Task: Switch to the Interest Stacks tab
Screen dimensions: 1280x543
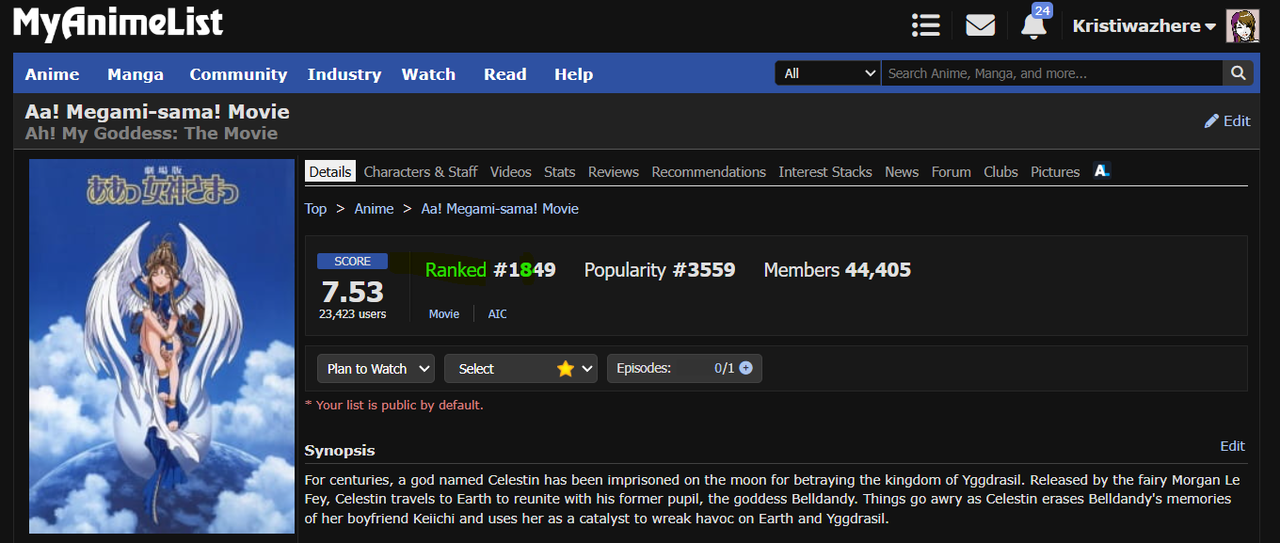Action: click(825, 172)
